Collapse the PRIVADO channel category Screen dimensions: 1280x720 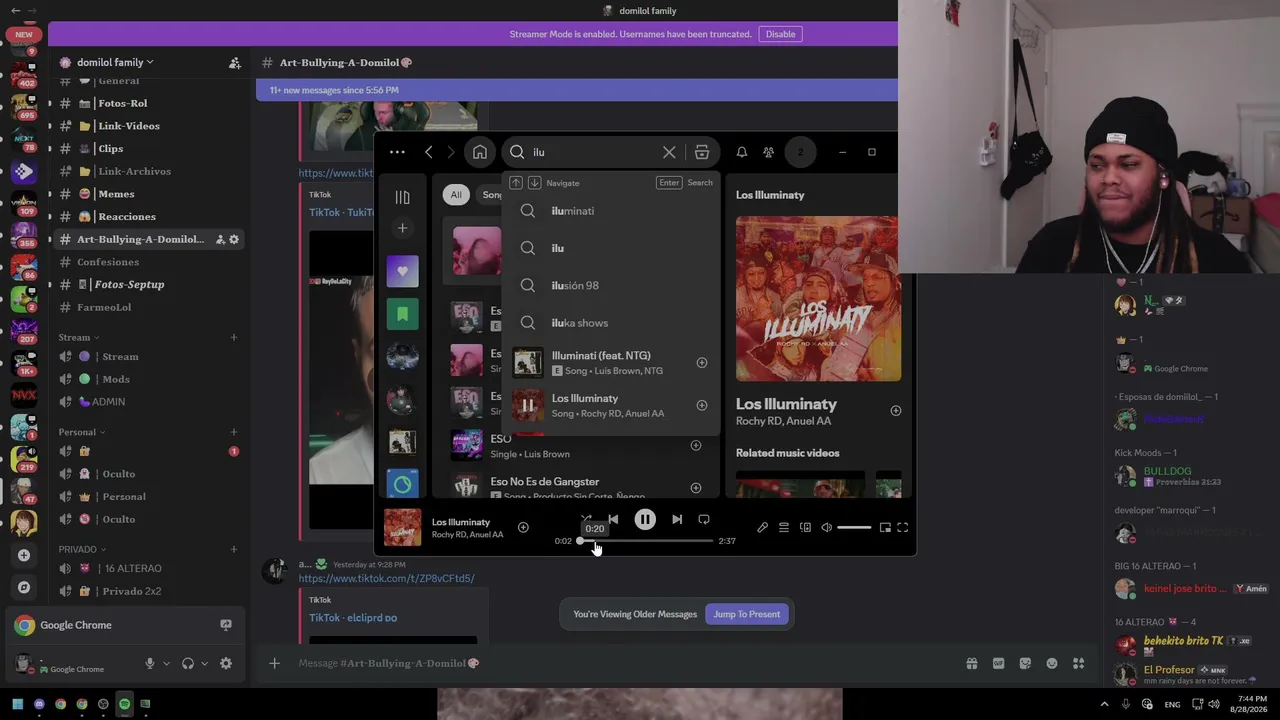coord(82,549)
